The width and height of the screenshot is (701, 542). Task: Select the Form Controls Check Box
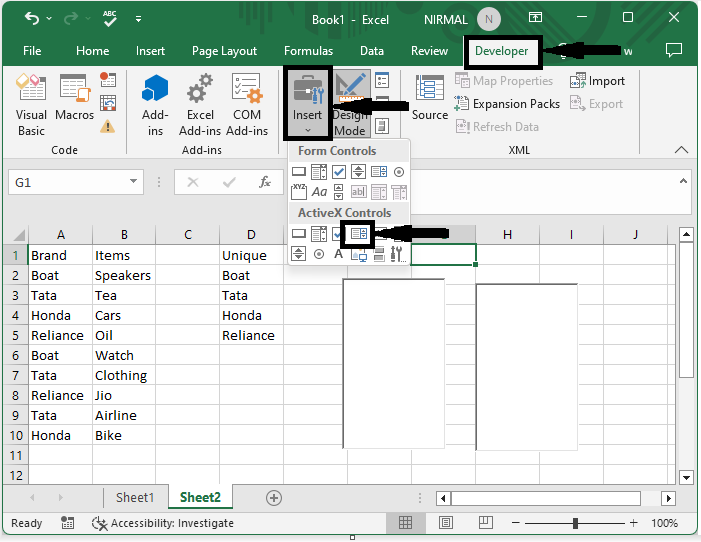[339, 172]
